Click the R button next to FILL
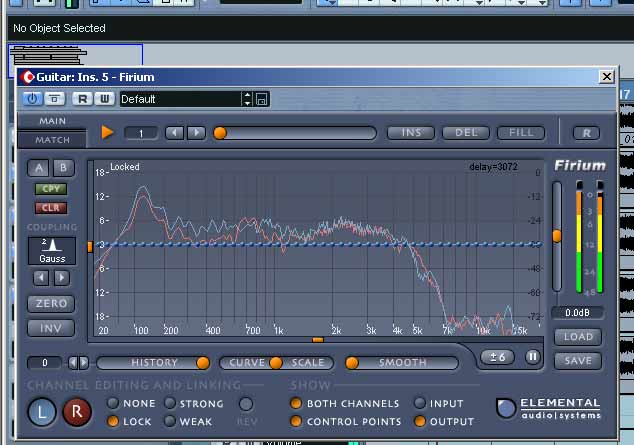The image size is (634, 445). (x=586, y=133)
